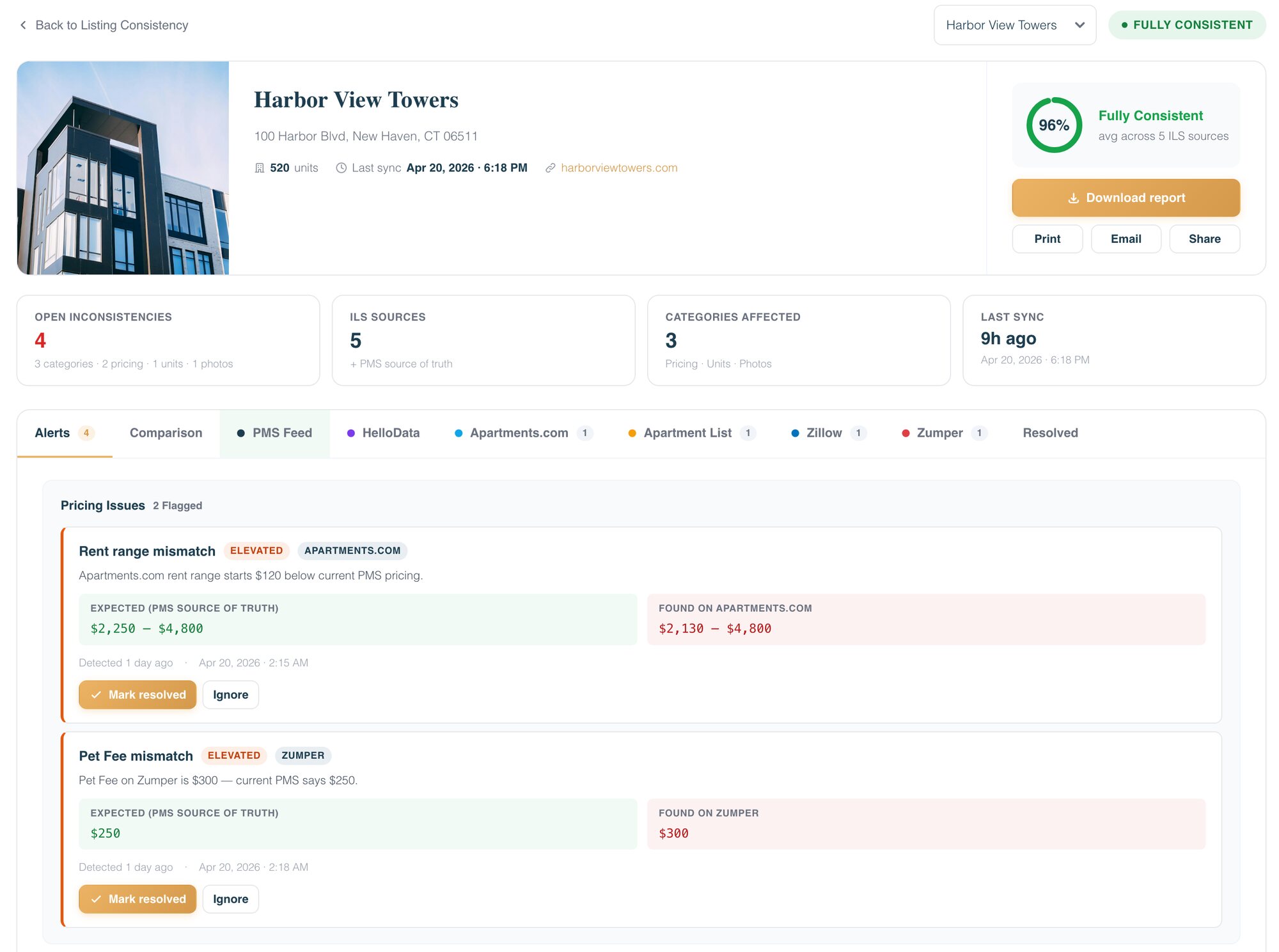Ignore the Pet Fee mismatch alert
Image resolution: width=1279 pixels, height=952 pixels.
click(x=230, y=900)
